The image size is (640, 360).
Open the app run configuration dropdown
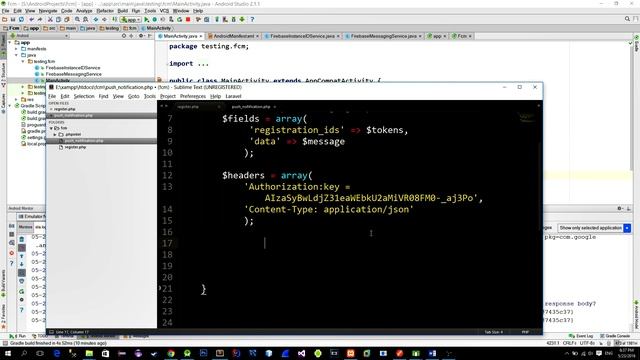click(x=131, y=19)
